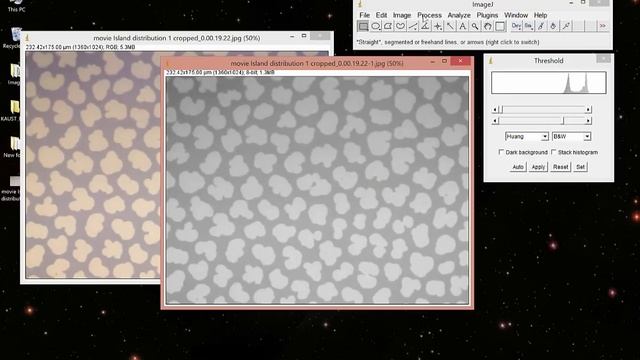Bring the RGB color image window forward

(x=176, y=38)
